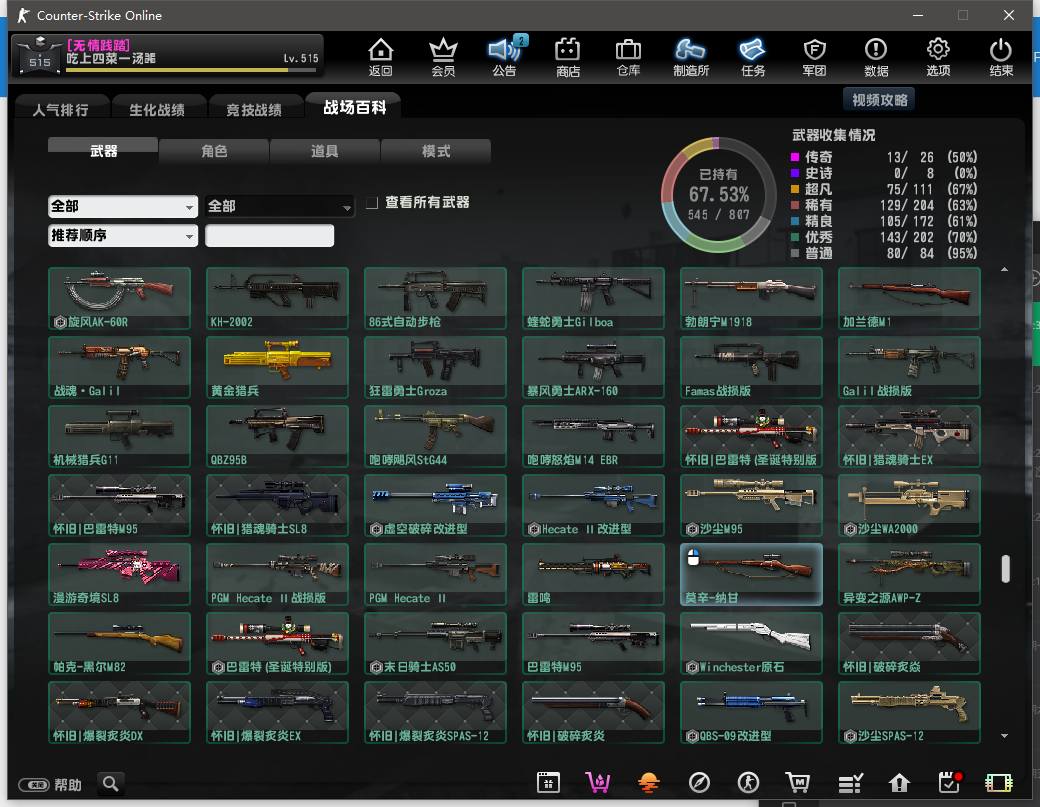Open the 数据 data icon
Image resolution: width=1040 pixels, height=807 pixels.
(876, 56)
